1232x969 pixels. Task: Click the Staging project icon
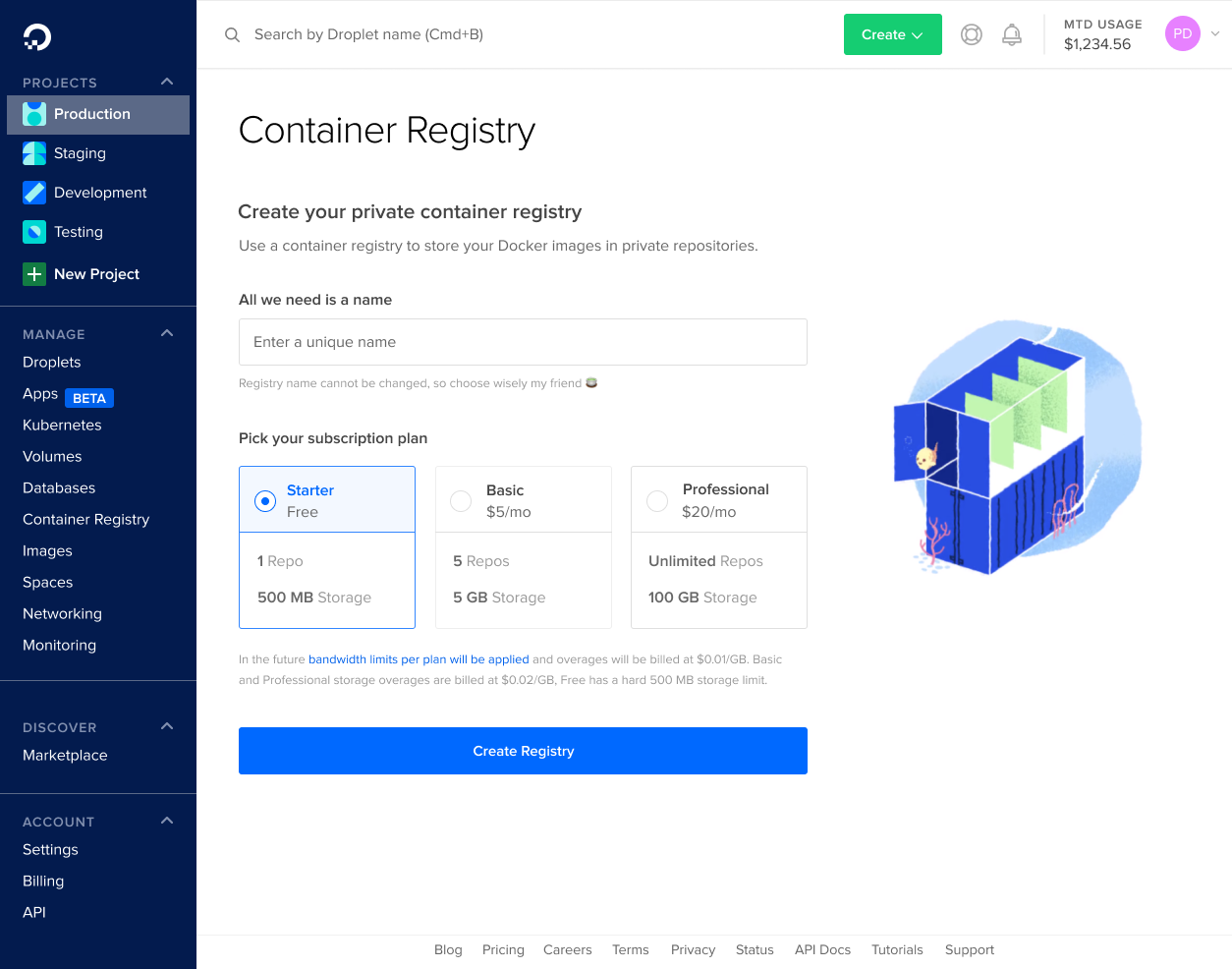click(34, 153)
